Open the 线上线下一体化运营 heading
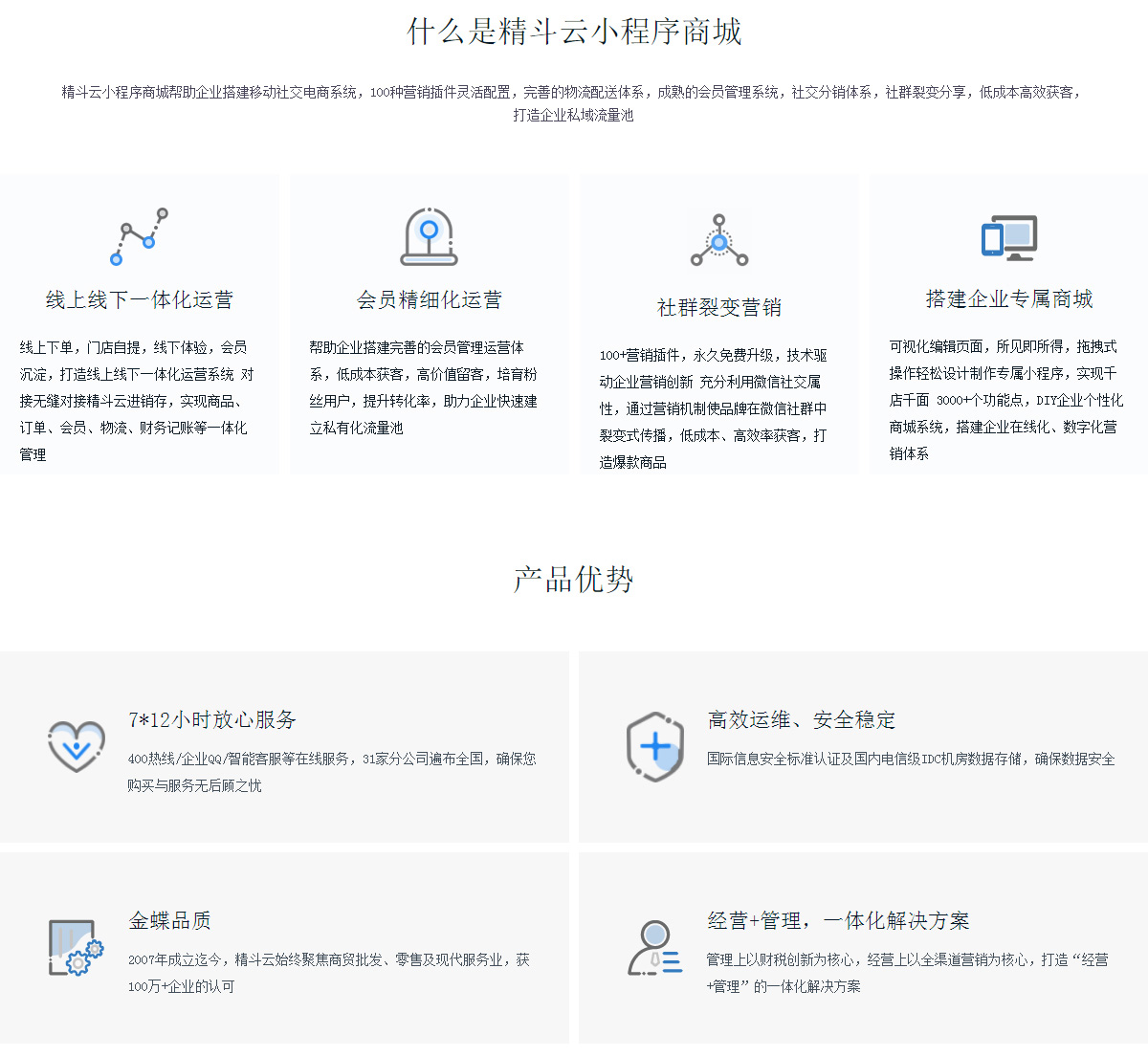This screenshot has width=1148, height=1057. pos(139,299)
